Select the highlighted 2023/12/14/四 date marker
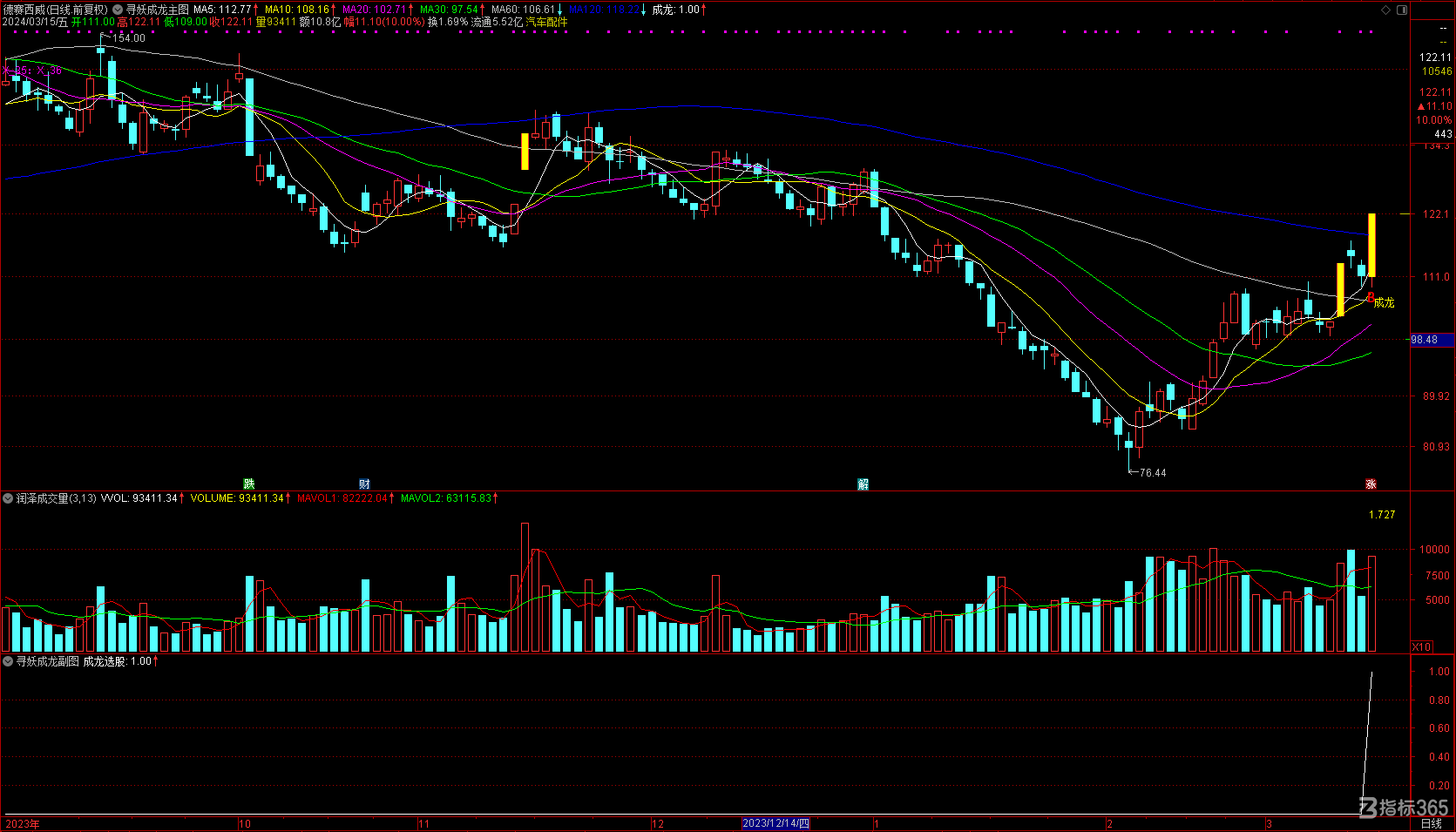The height and width of the screenshot is (832, 1456). click(776, 823)
